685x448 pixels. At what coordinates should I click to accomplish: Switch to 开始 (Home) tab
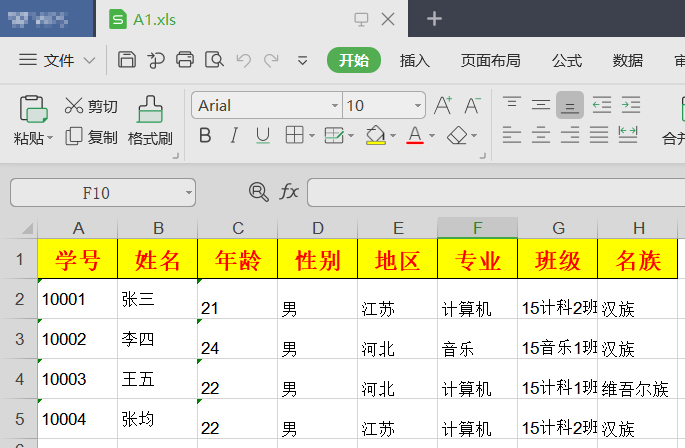click(x=354, y=60)
